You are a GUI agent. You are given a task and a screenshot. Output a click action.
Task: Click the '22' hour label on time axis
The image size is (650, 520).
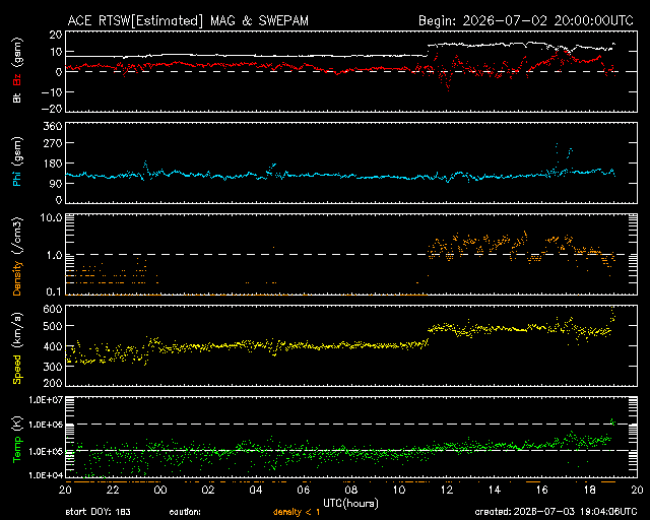tap(113, 490)
